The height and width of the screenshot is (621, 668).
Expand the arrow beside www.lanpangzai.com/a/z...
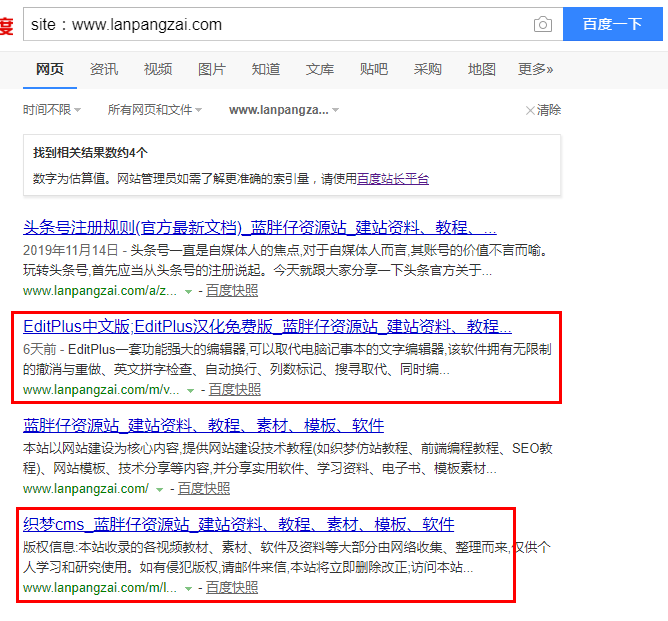188,292
